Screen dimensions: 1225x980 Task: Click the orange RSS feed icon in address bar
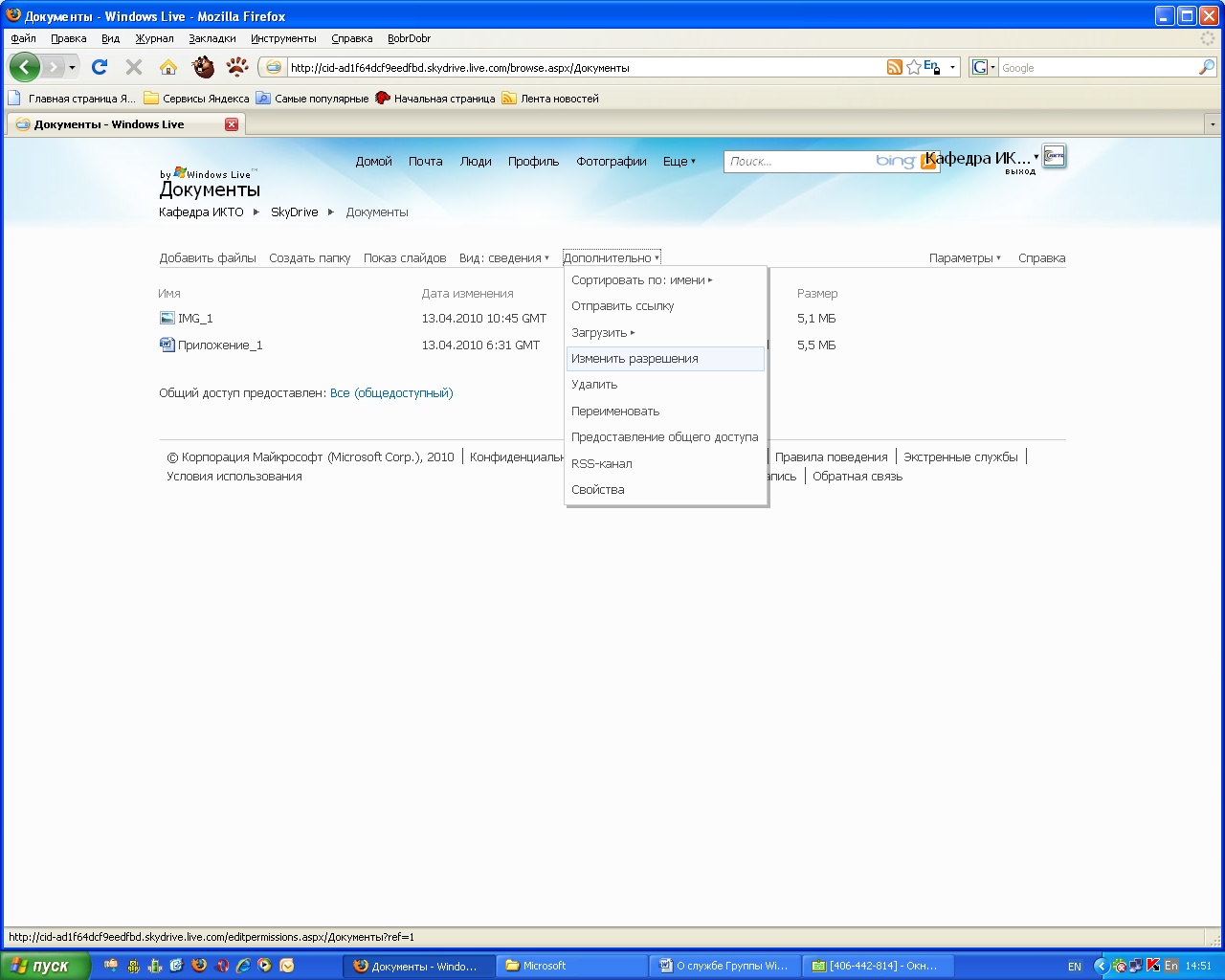895,67
